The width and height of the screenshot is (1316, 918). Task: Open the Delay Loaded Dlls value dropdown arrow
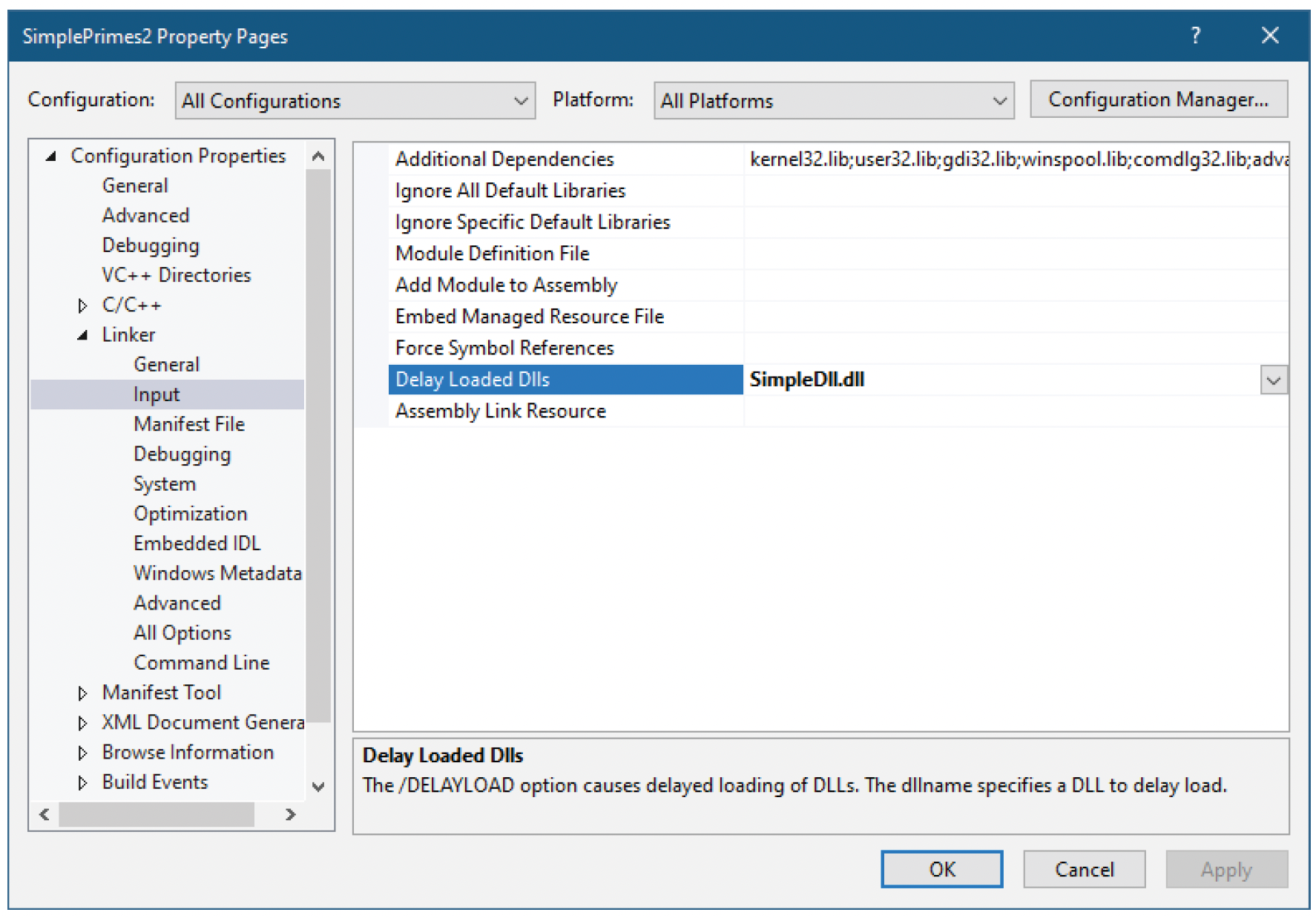pyautogui.click(x=1274, y=380)
